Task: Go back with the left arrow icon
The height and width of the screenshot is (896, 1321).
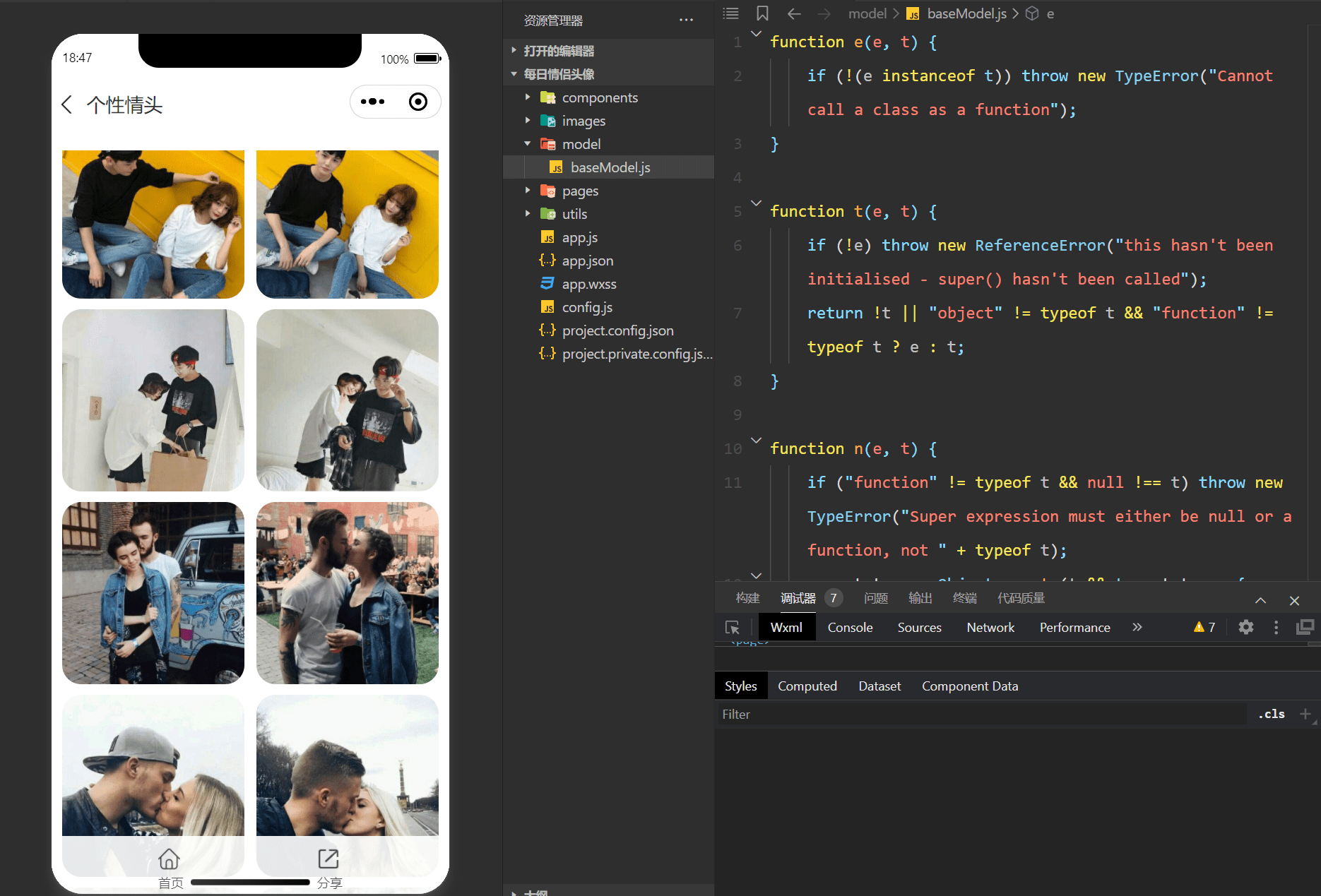Action: [794, 13]
